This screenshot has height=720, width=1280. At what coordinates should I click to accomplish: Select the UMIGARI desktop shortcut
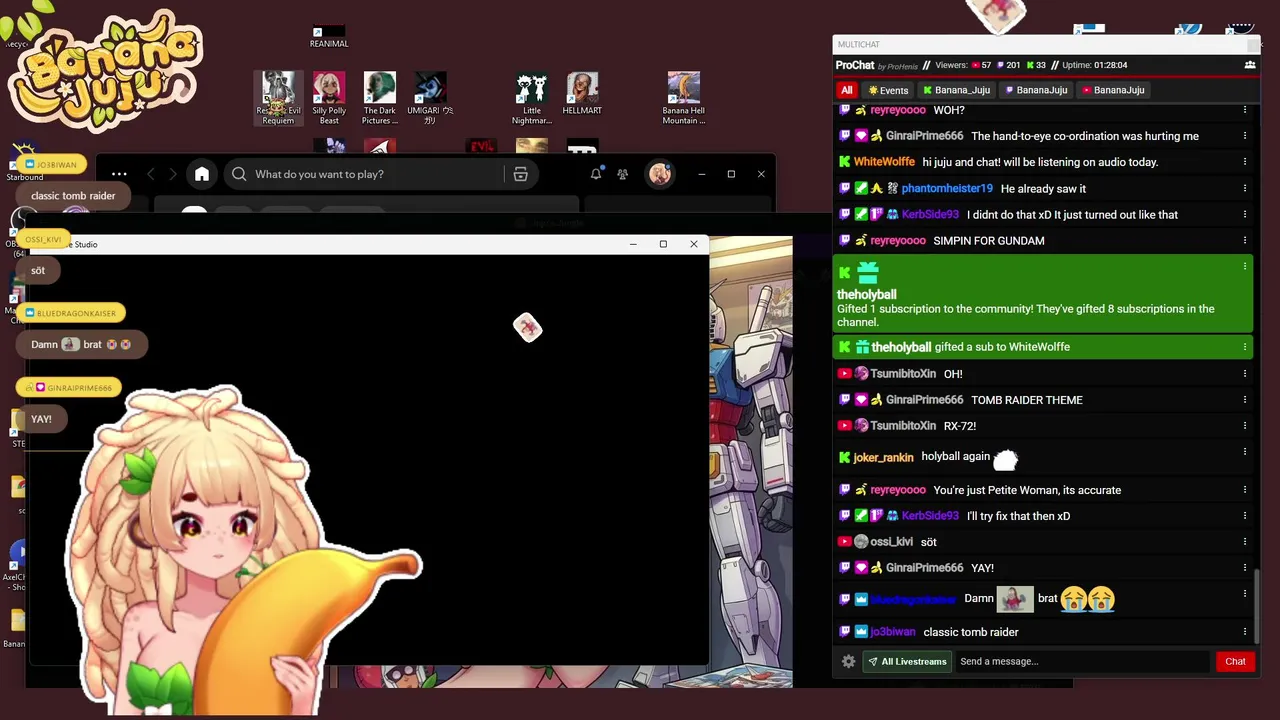tap(430, 98)
